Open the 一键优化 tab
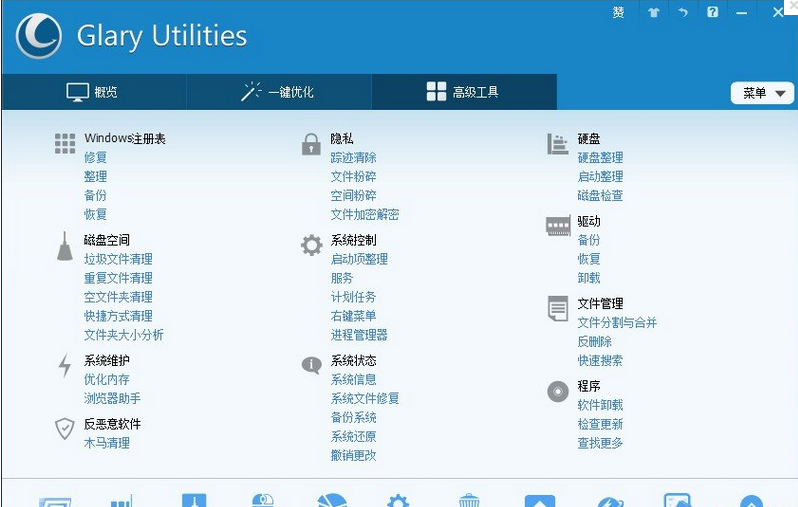This screenshot has width=798, height=507. (x=278, y=92)
